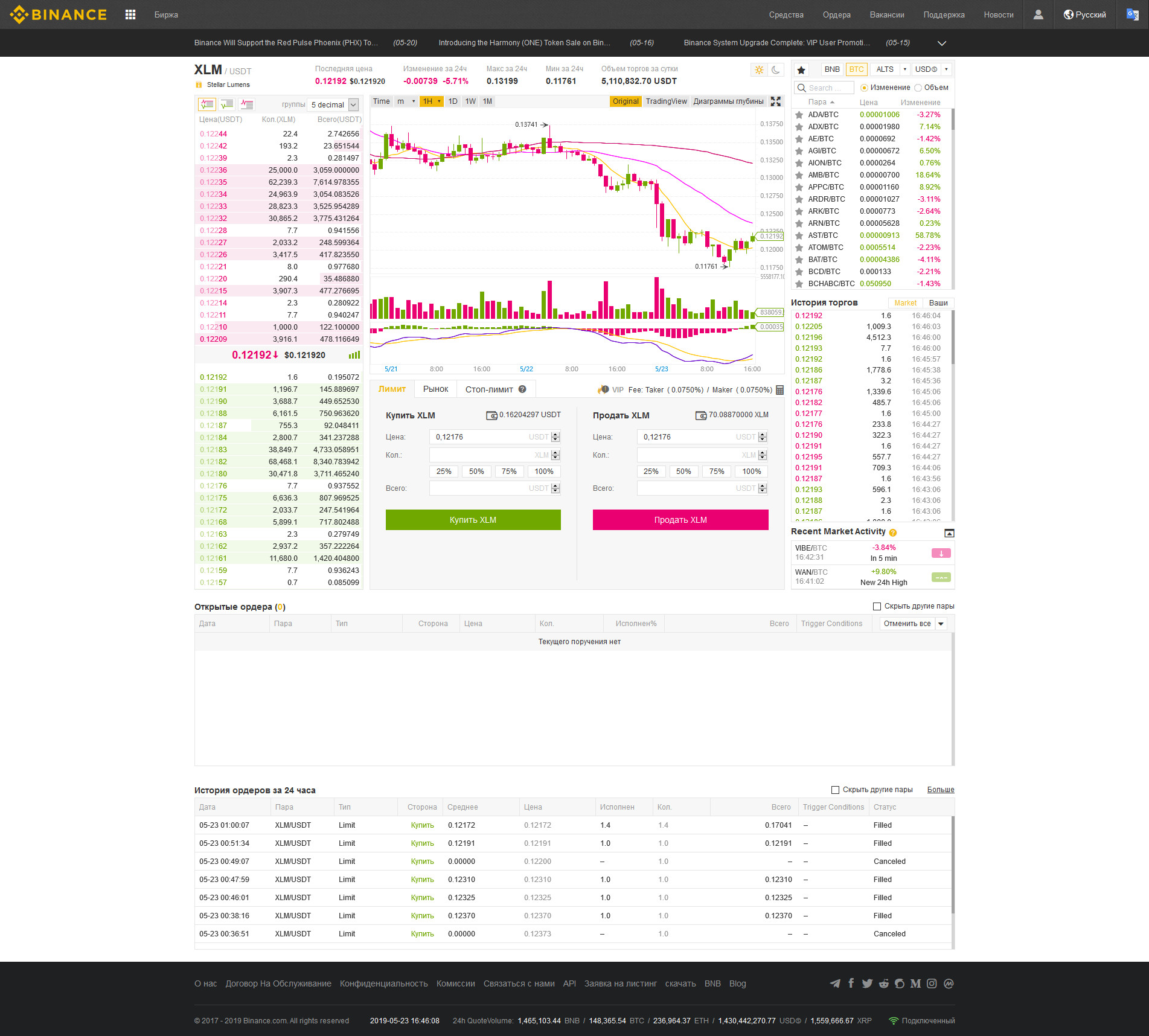This screenshot has height=1036, width=1149.
Task: Collapse Recent Market Activity panel icon
Action: 949,533
